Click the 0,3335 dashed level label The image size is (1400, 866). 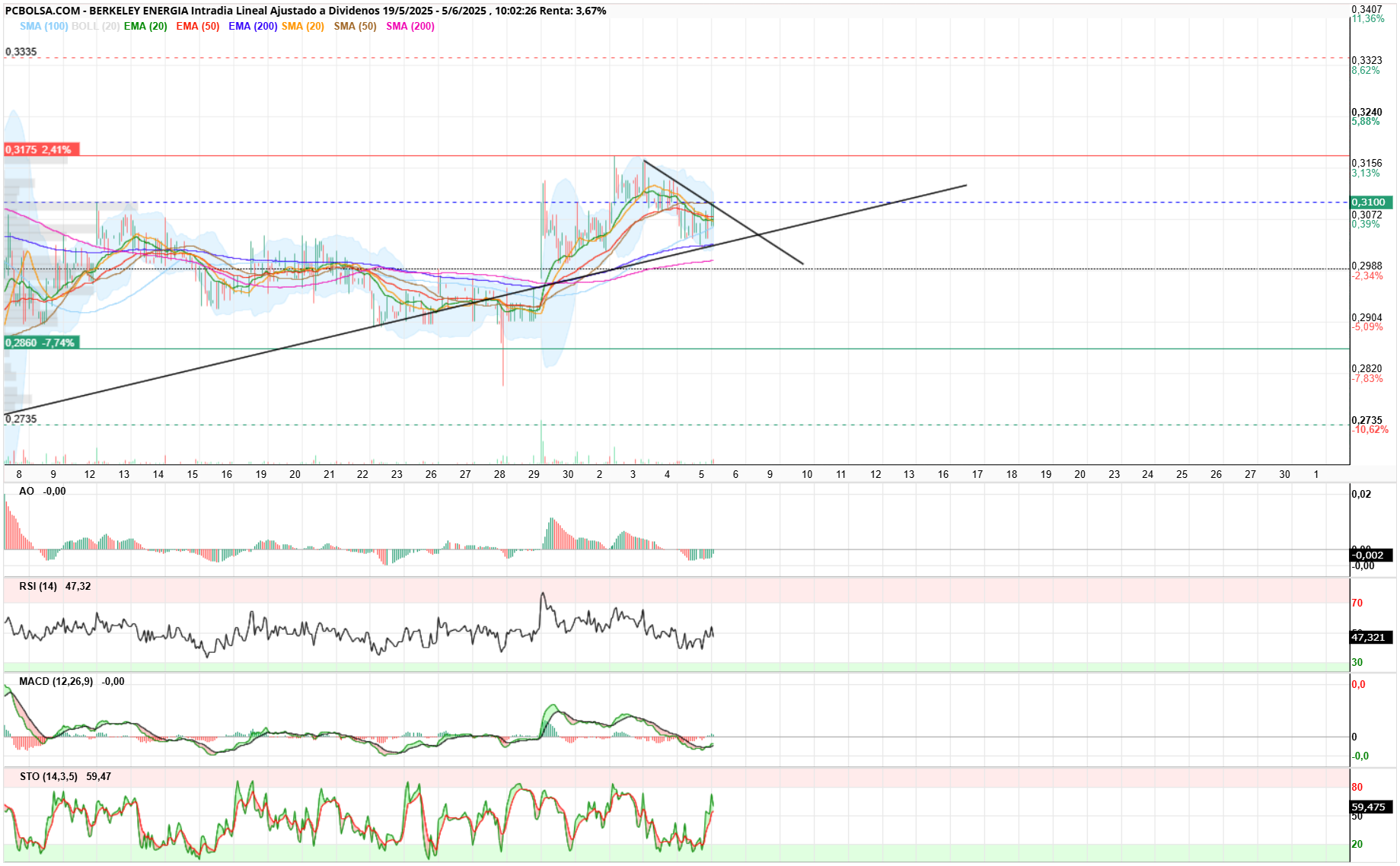coord(21,52)
